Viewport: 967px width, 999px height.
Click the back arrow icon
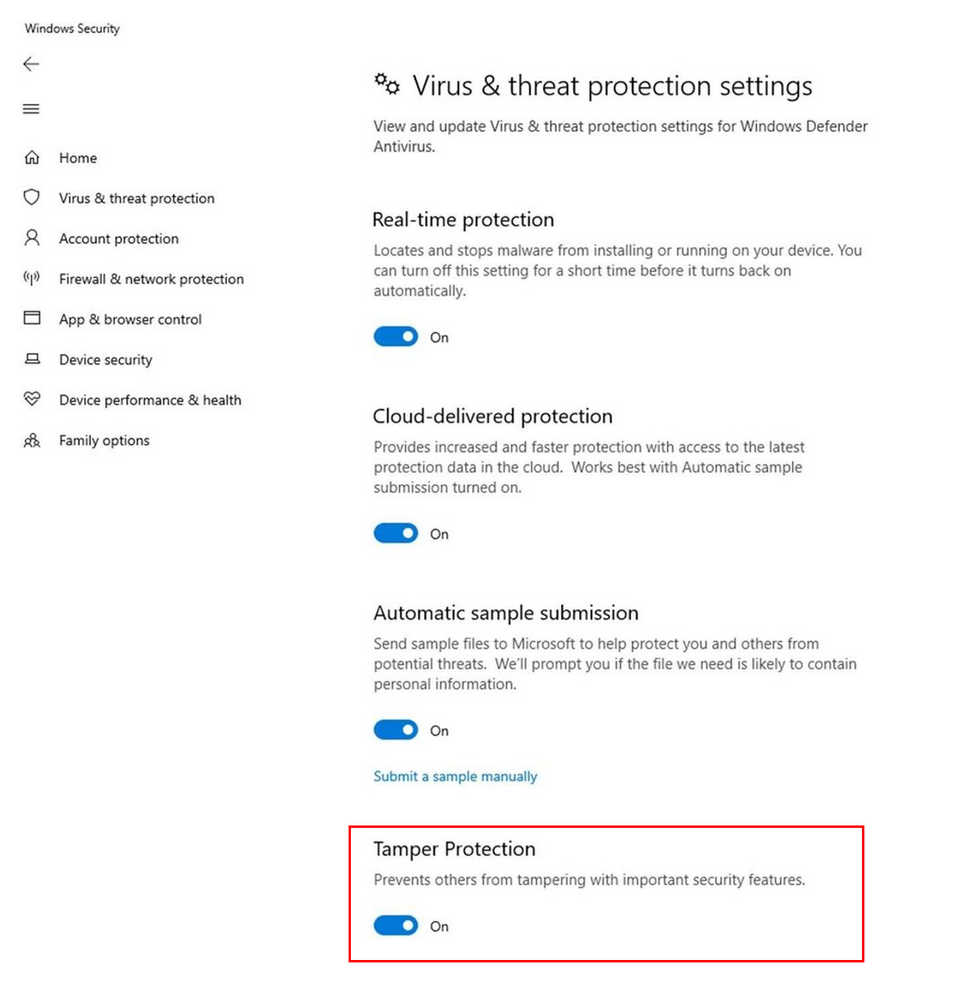coord(31,64)
